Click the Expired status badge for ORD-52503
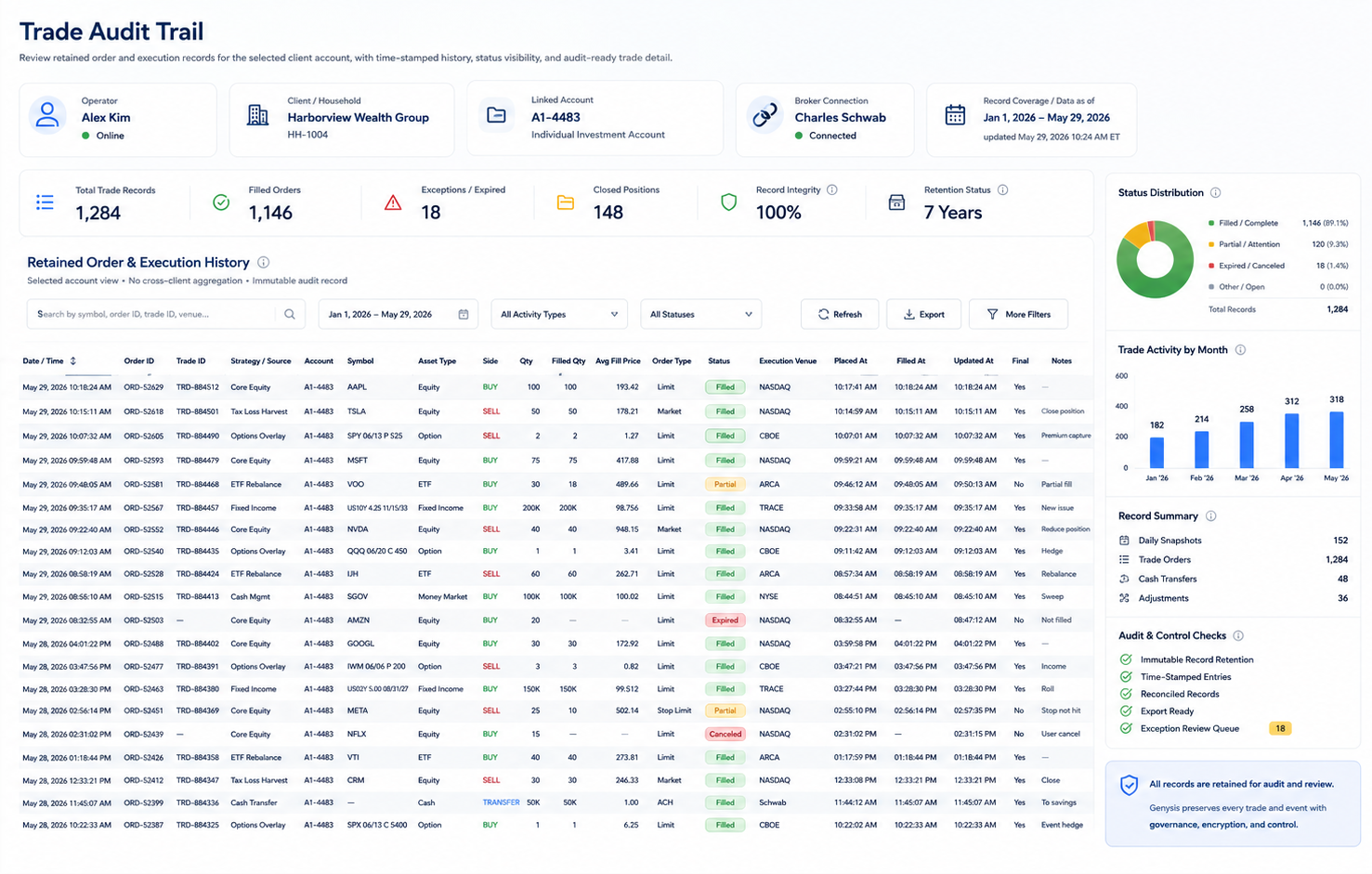Image resolution: width=1372 pixels, height=874 pixels. [x=725, y=620]
